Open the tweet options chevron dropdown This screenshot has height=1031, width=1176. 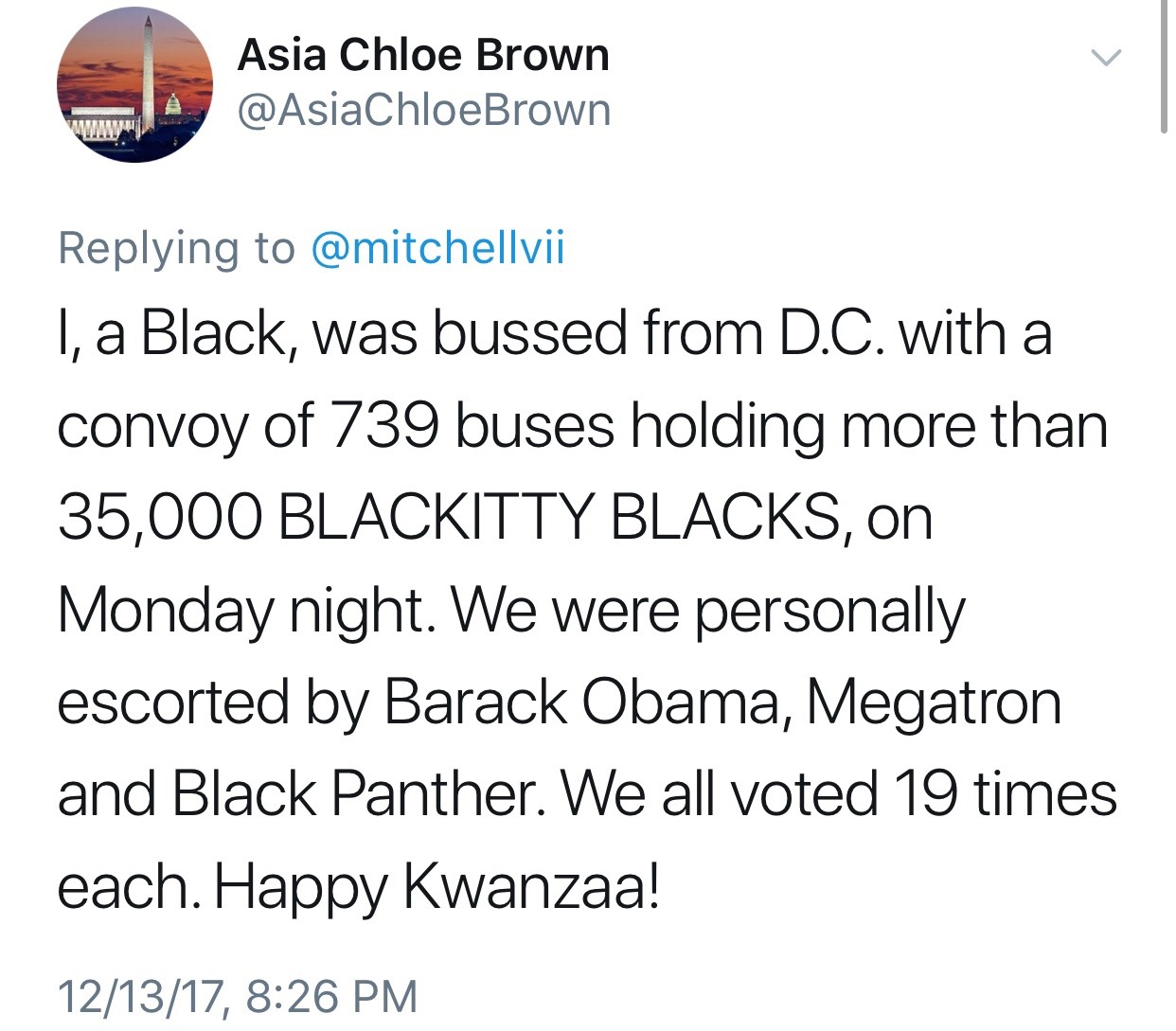click(x=1105, y=58)
